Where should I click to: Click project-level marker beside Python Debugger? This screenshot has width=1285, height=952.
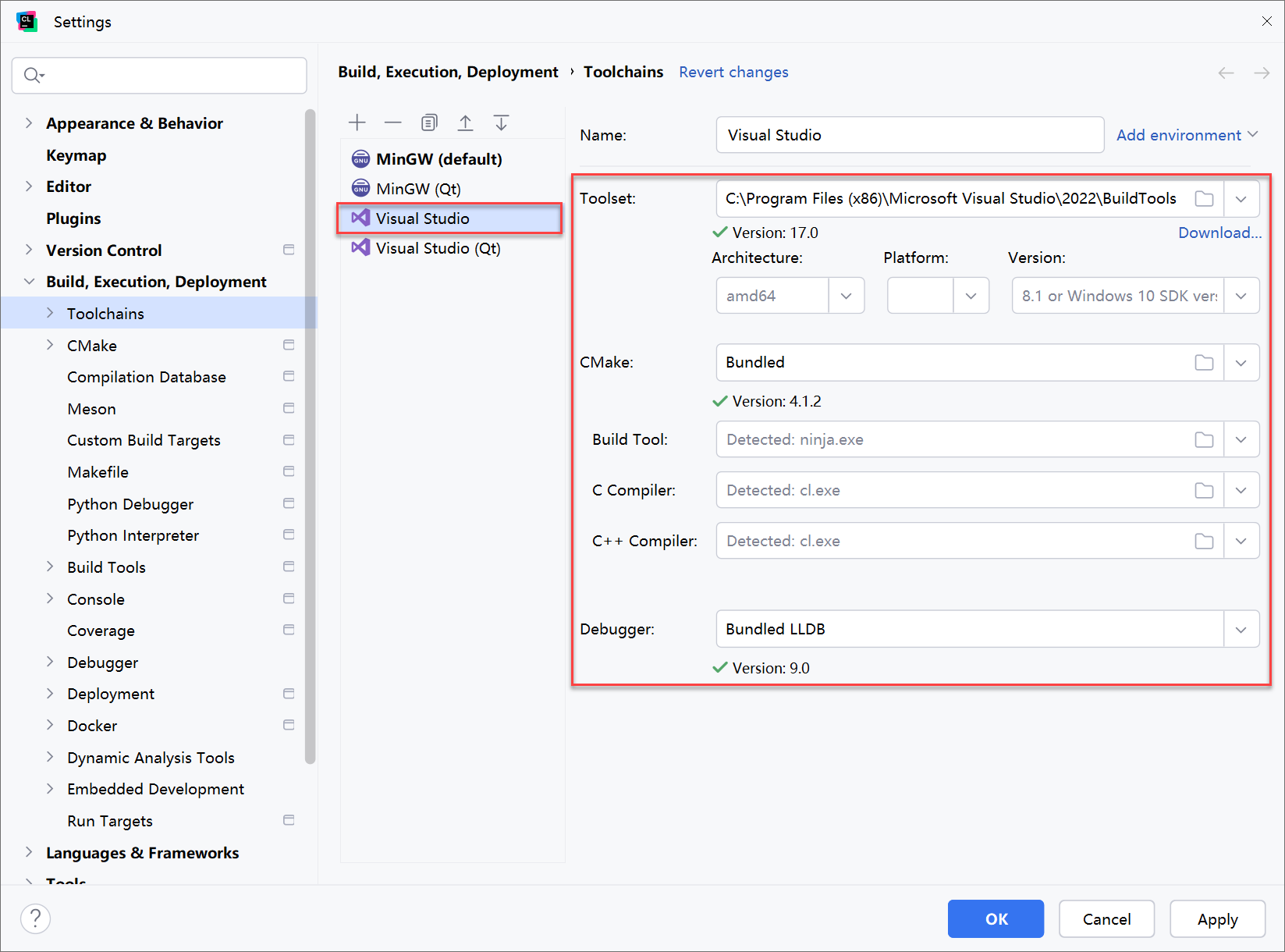(x=289, y=503)
